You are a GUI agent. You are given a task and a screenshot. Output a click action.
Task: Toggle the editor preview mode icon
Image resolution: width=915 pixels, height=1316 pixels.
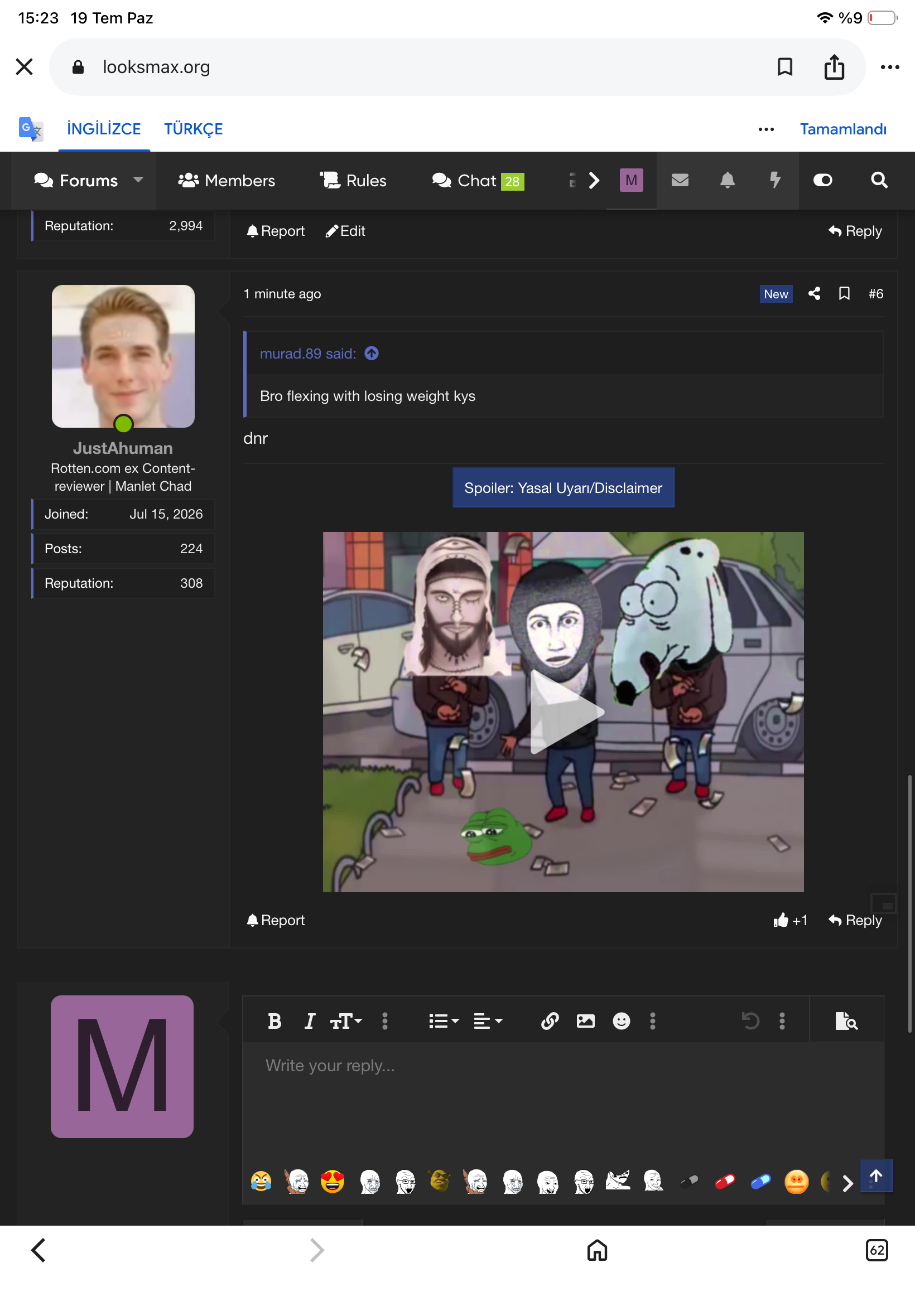846,1021
